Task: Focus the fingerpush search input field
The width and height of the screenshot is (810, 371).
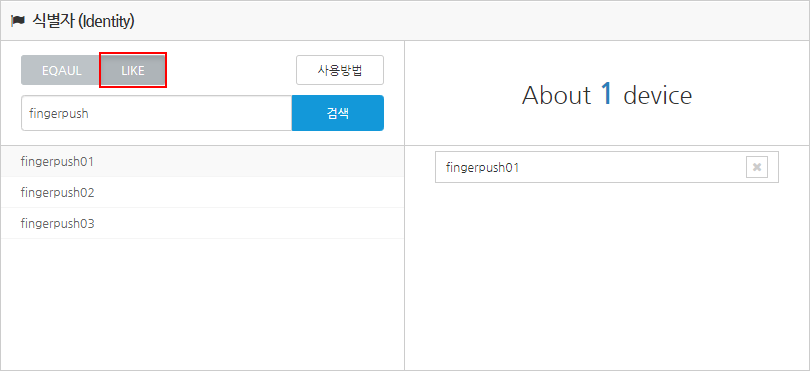Action: pyautogui.click(x=157, y=113)
